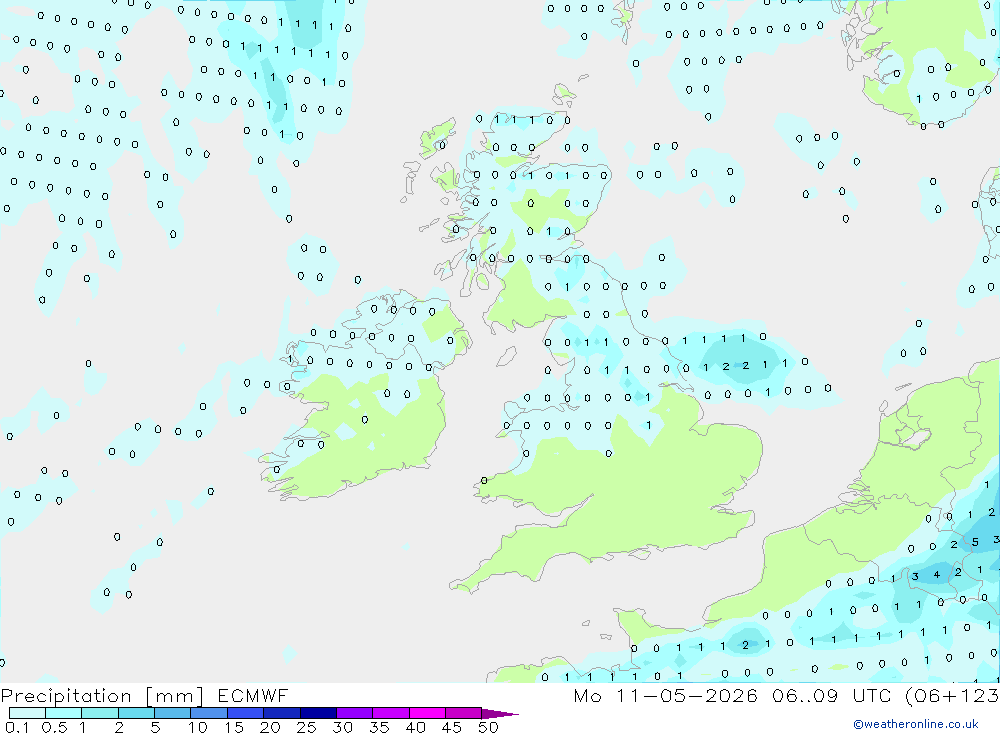Click the legend scale label "45"
This screenshot has width=1000, height=733.
click(x=452, y=727)
